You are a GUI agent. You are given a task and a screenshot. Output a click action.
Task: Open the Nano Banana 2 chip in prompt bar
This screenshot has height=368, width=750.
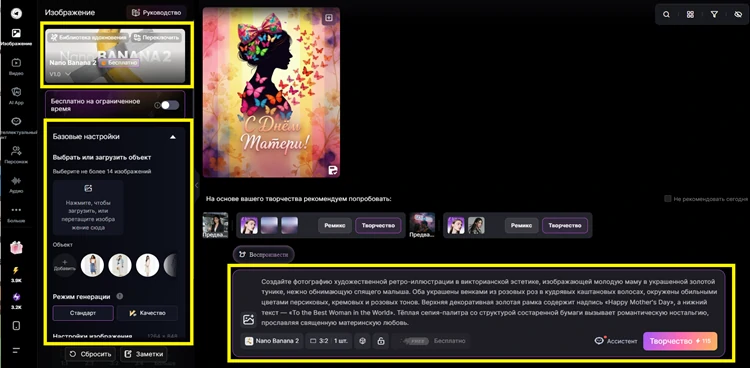(x=272, y=341)
